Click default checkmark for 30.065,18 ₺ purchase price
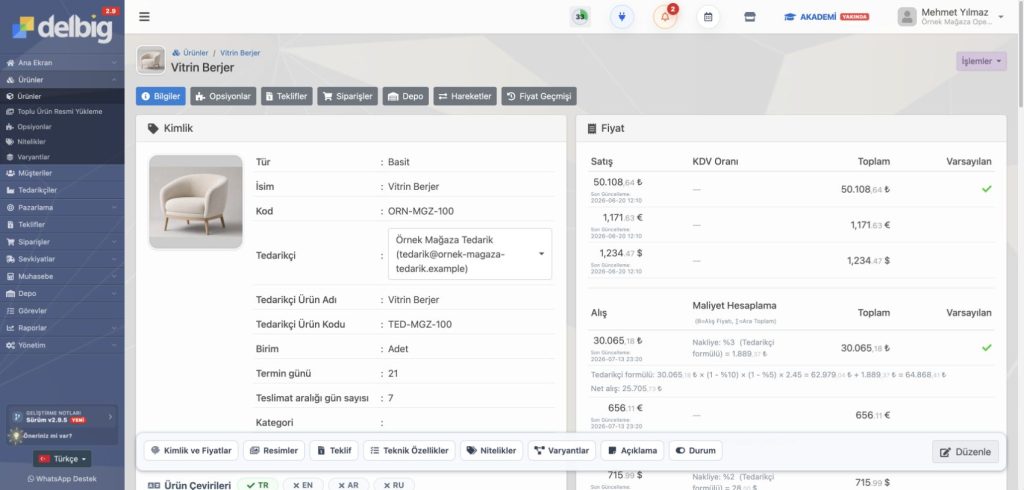 [x=986, y=348]
